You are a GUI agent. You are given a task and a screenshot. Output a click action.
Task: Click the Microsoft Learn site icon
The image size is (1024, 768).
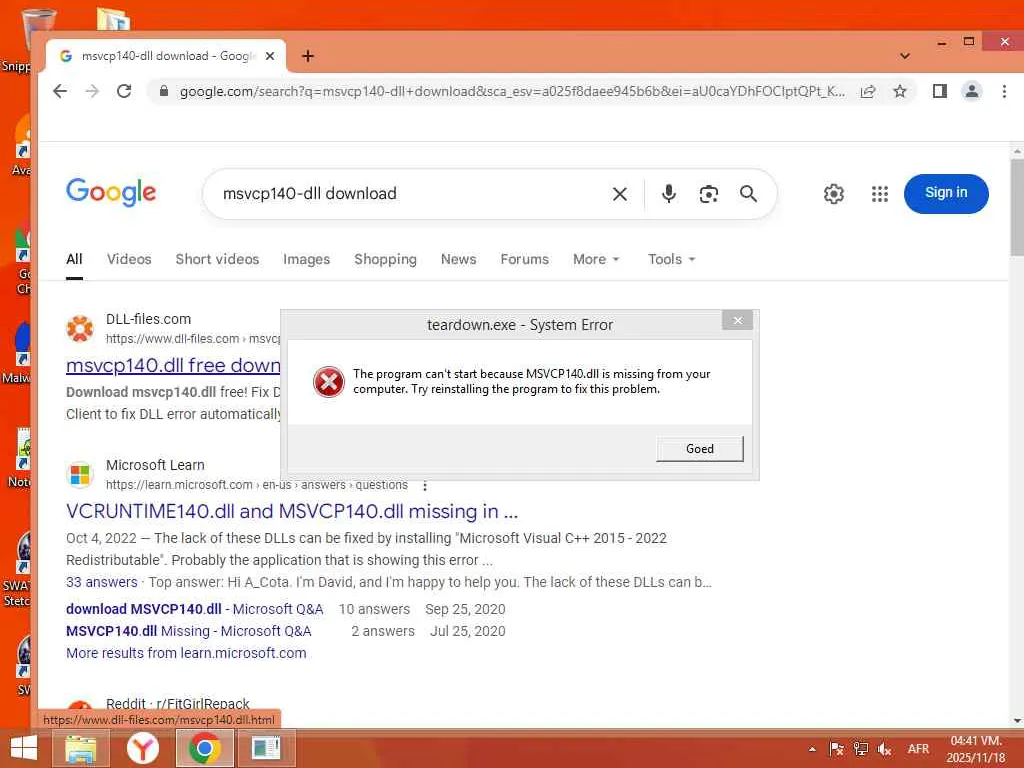click(x=80, y=474)
